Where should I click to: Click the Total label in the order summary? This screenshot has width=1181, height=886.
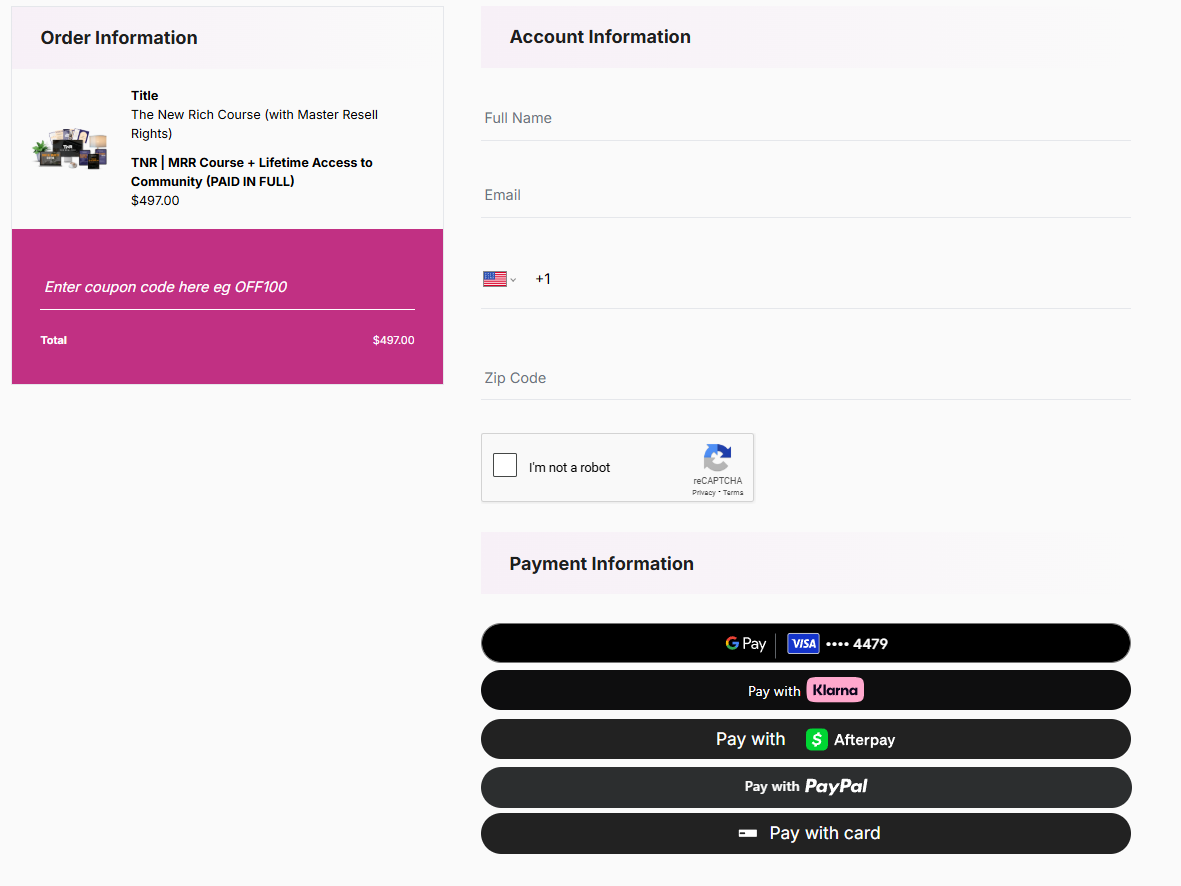[x=53, y=341]
